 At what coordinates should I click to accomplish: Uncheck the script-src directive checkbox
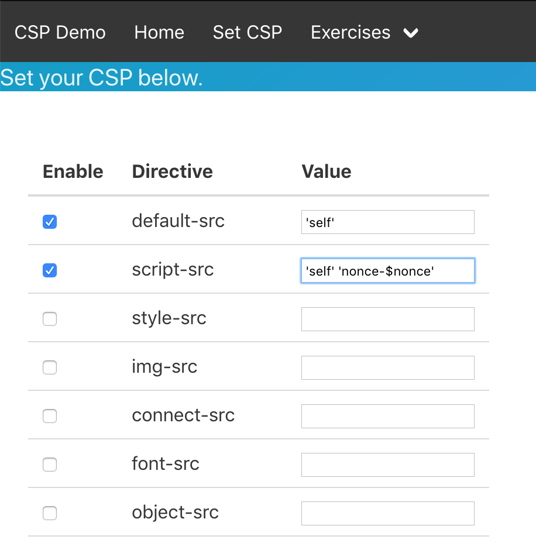50,270
